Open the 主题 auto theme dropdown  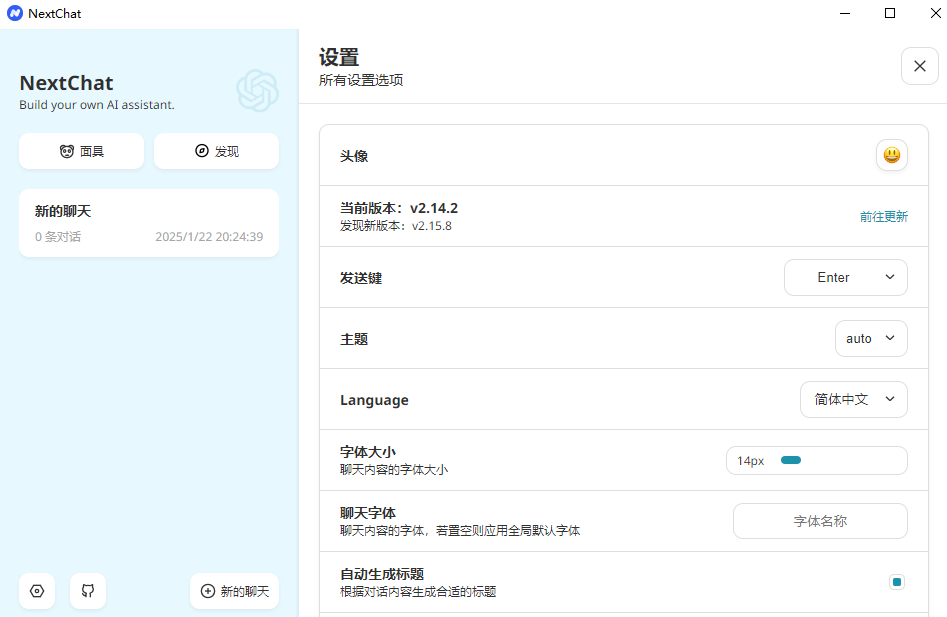click(x=871, y=339)
